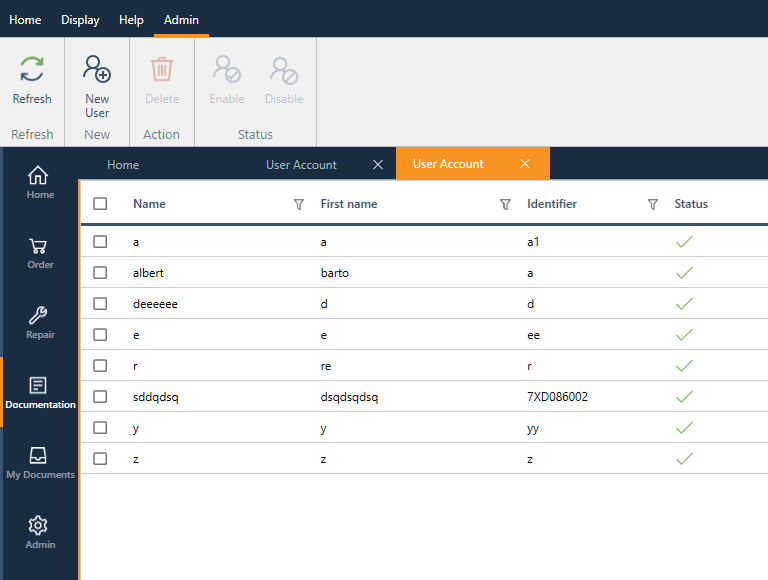
Task: Create a new user with New User icon
Action: click(x=97, y=70)
